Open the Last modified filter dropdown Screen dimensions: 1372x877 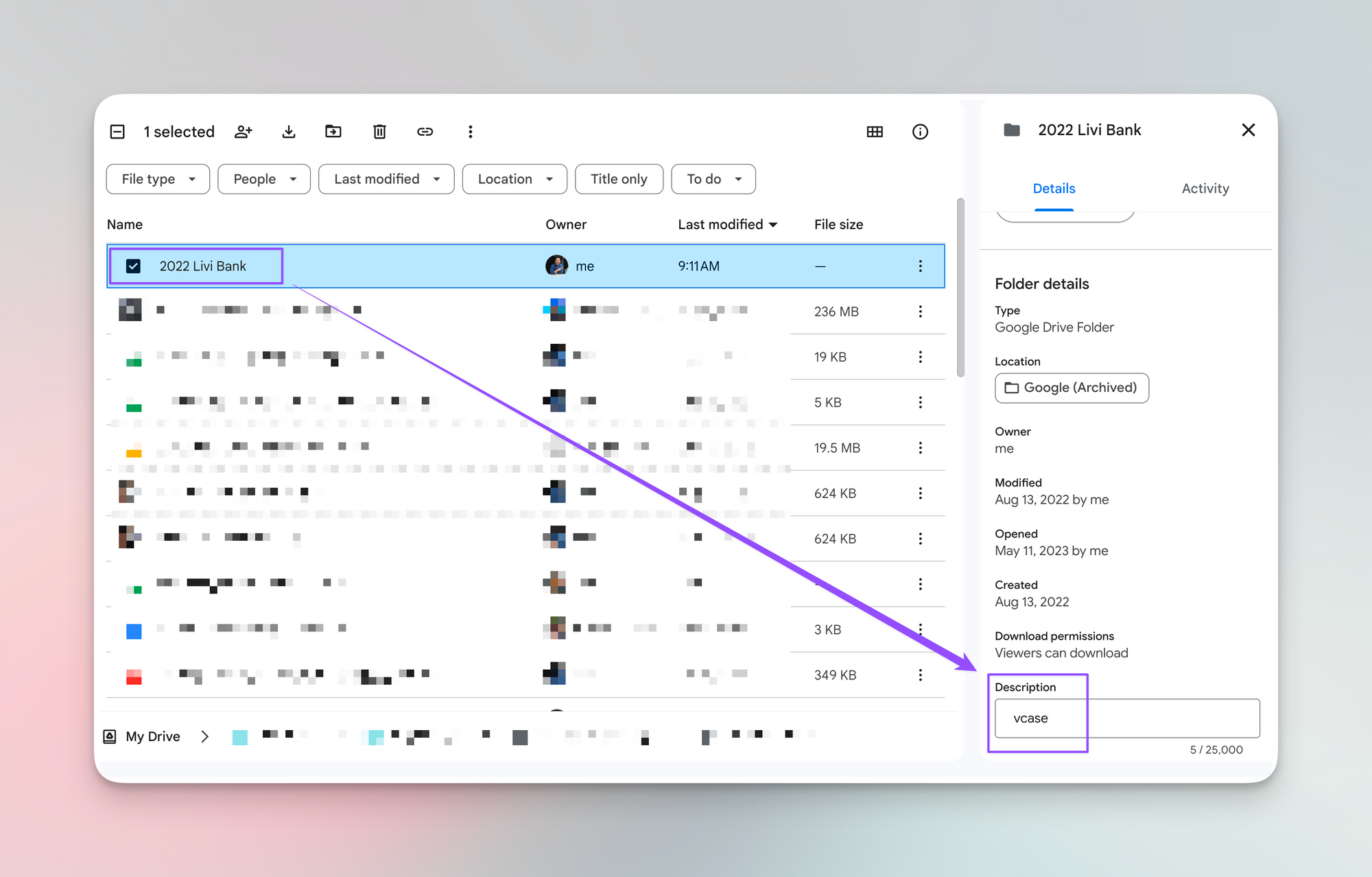tap(386, 179)
